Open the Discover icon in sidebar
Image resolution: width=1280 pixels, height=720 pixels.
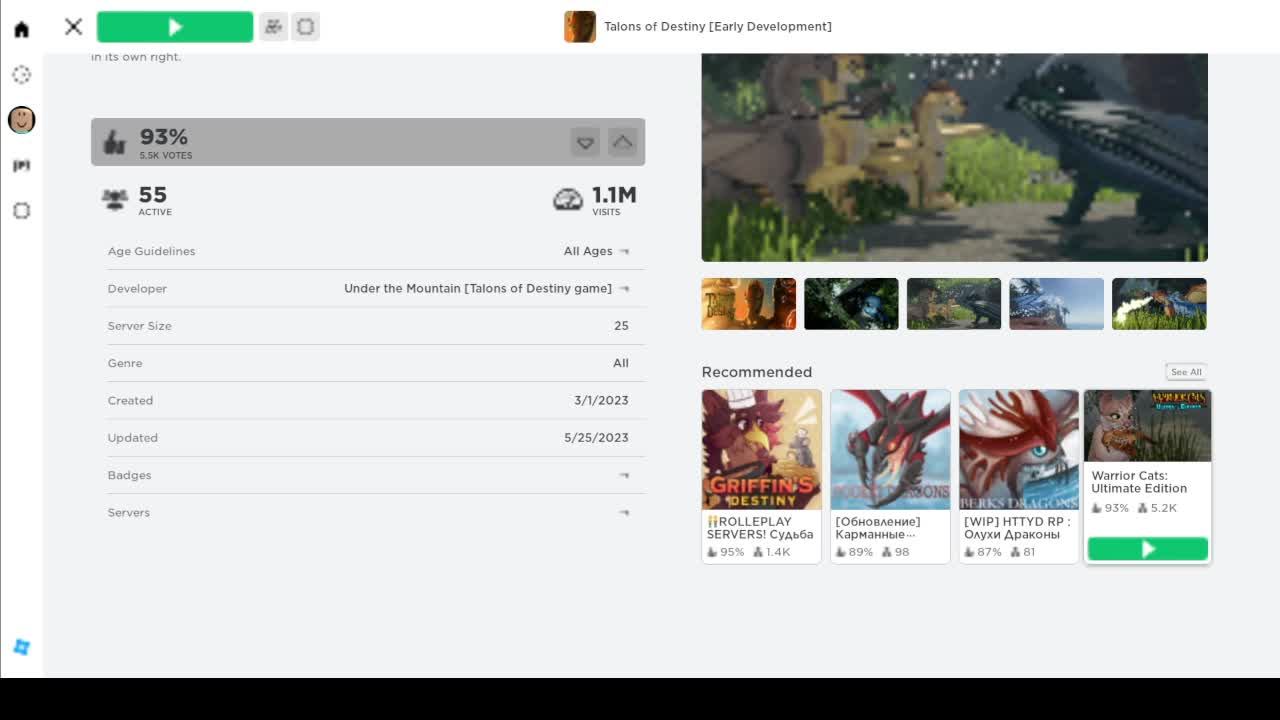pos(21,75)
